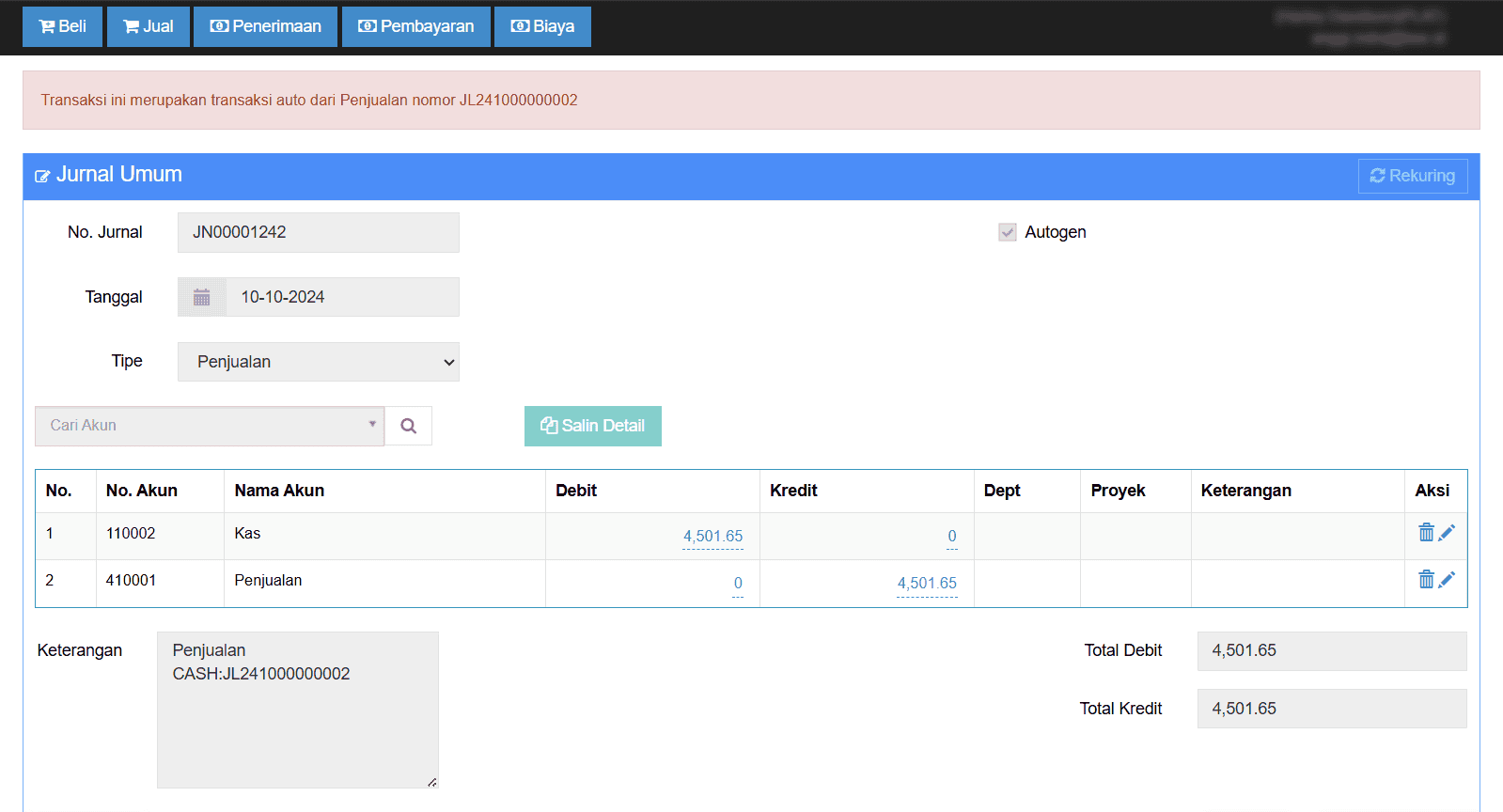This screenshot has width=1503, height=812.
Task: Click the Penjualan kredit value 4,501.65
Action: pos(927,583)
